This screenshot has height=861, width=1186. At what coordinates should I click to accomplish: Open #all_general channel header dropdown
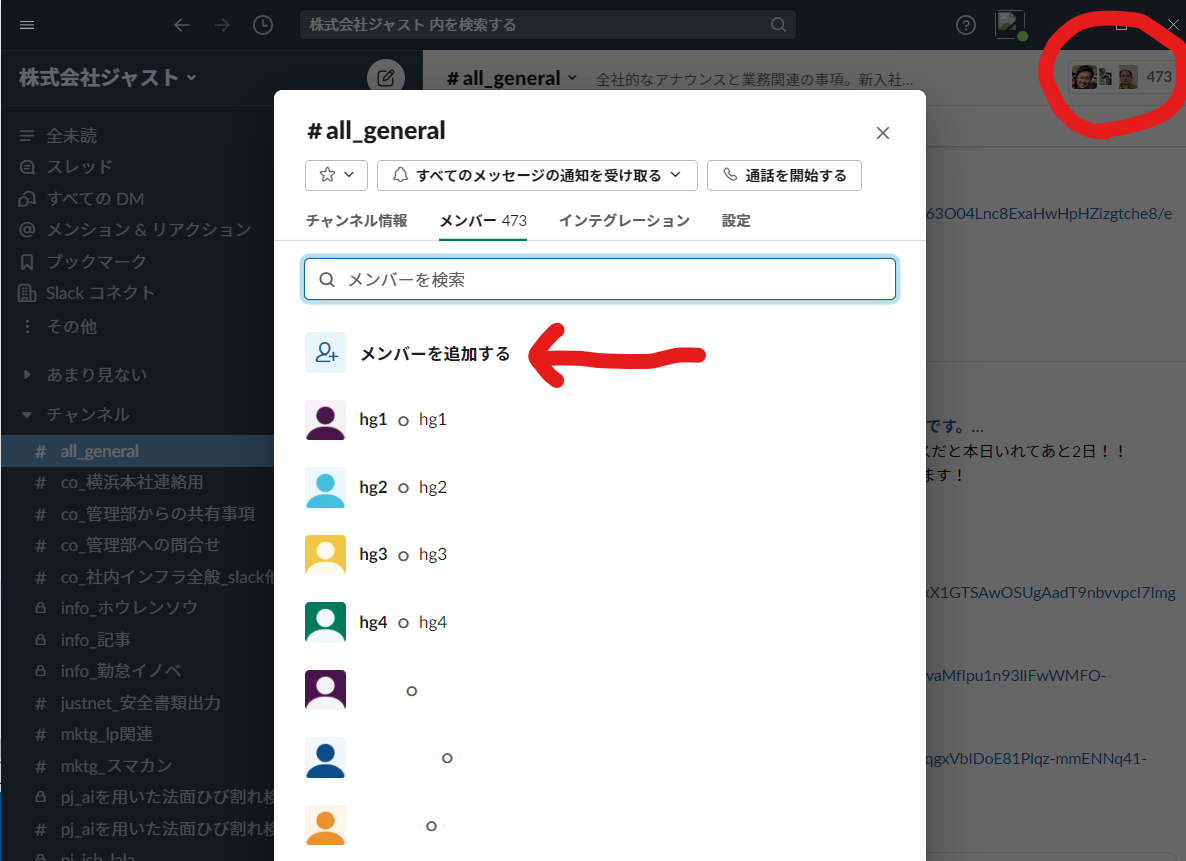pyautogui.click(x=512, y=78)
